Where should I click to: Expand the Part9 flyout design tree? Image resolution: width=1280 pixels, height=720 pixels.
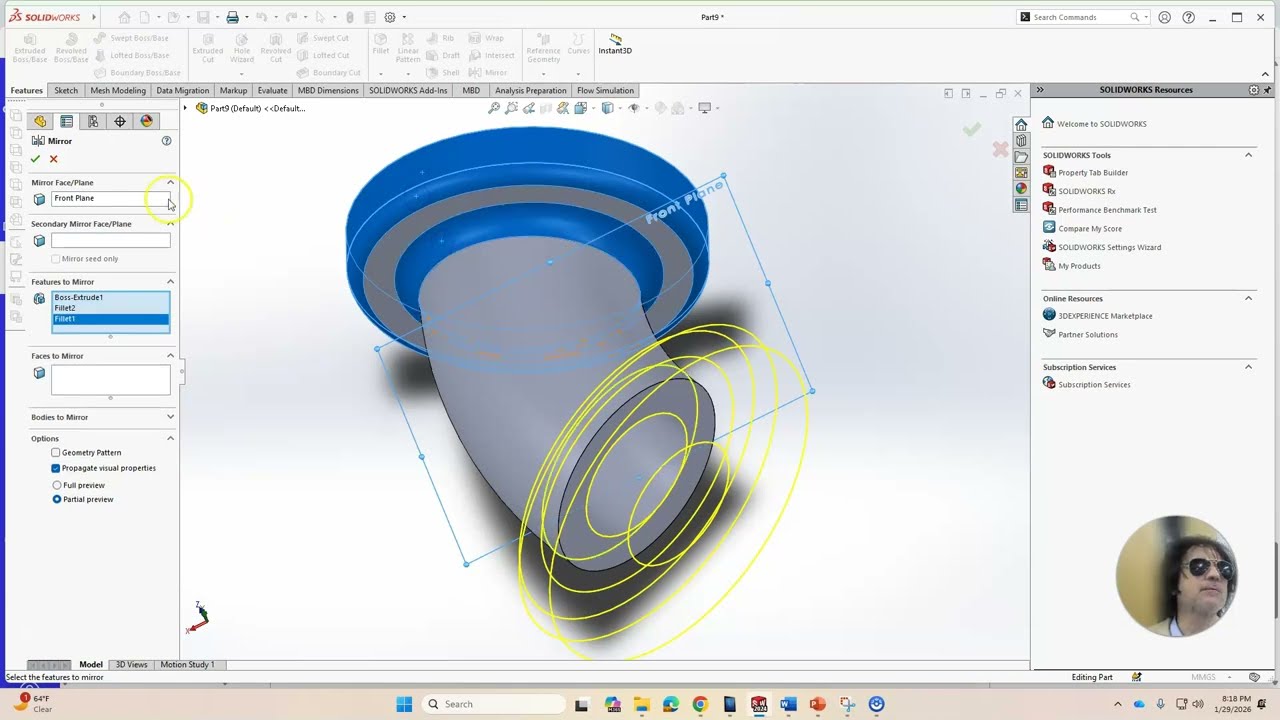click(185, 108)
